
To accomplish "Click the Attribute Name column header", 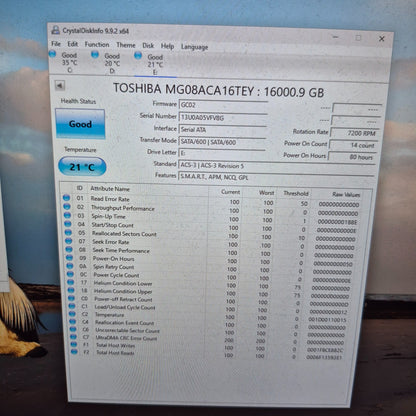I will coord(110,189).
